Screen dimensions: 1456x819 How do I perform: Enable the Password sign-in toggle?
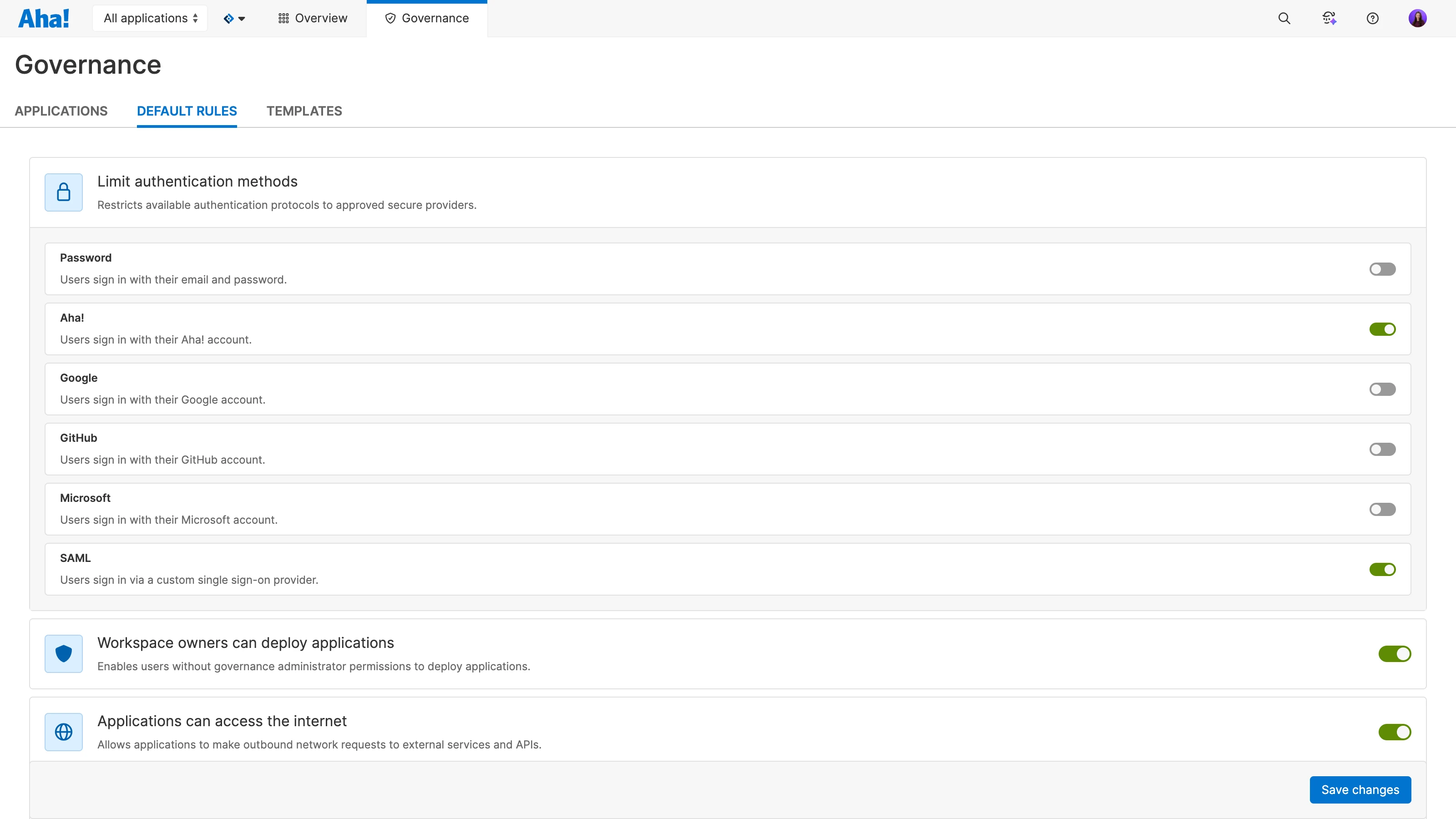pyautogui.click(x=1383, y=269)
